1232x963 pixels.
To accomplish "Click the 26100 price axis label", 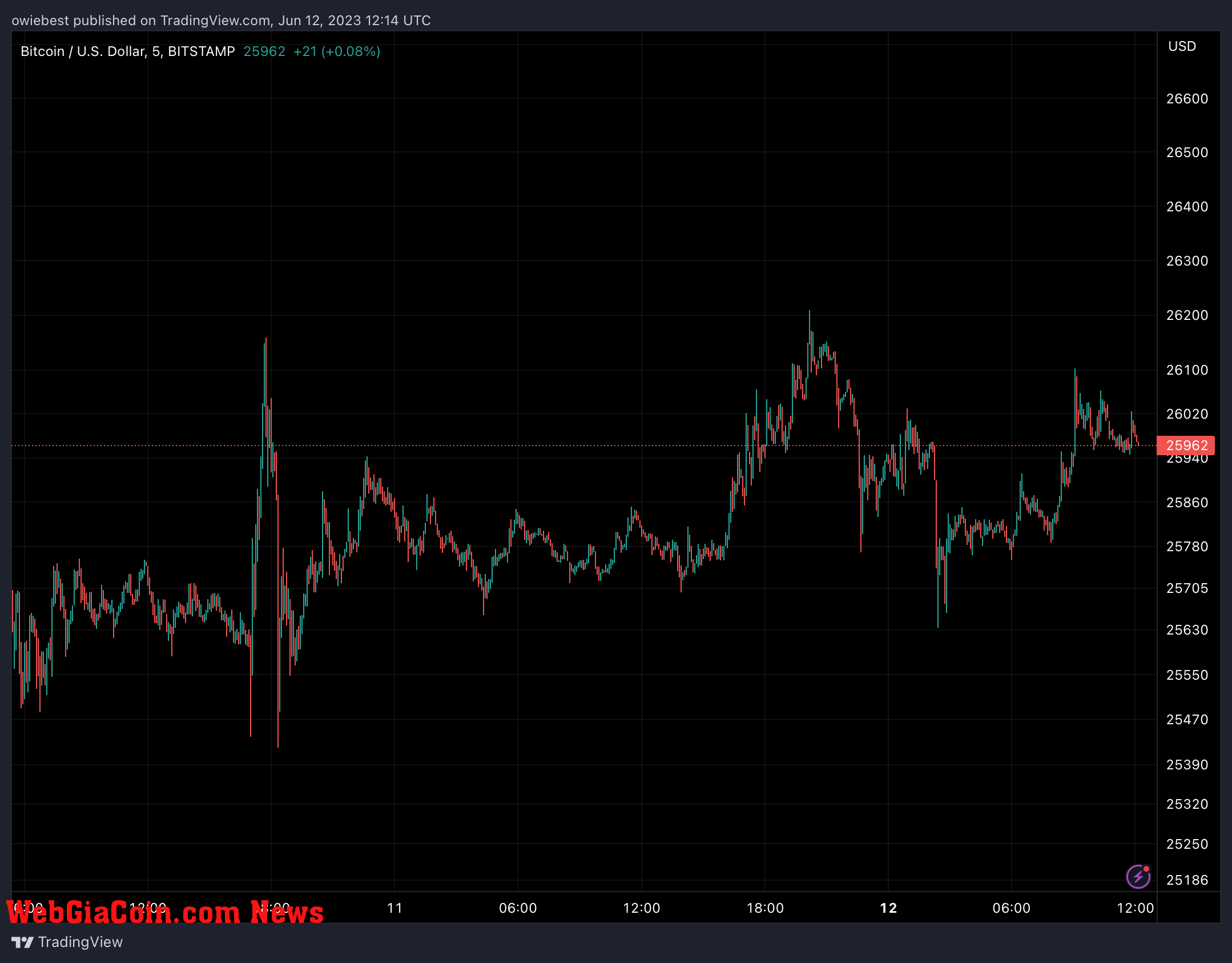I will (x=1187, y=370).
